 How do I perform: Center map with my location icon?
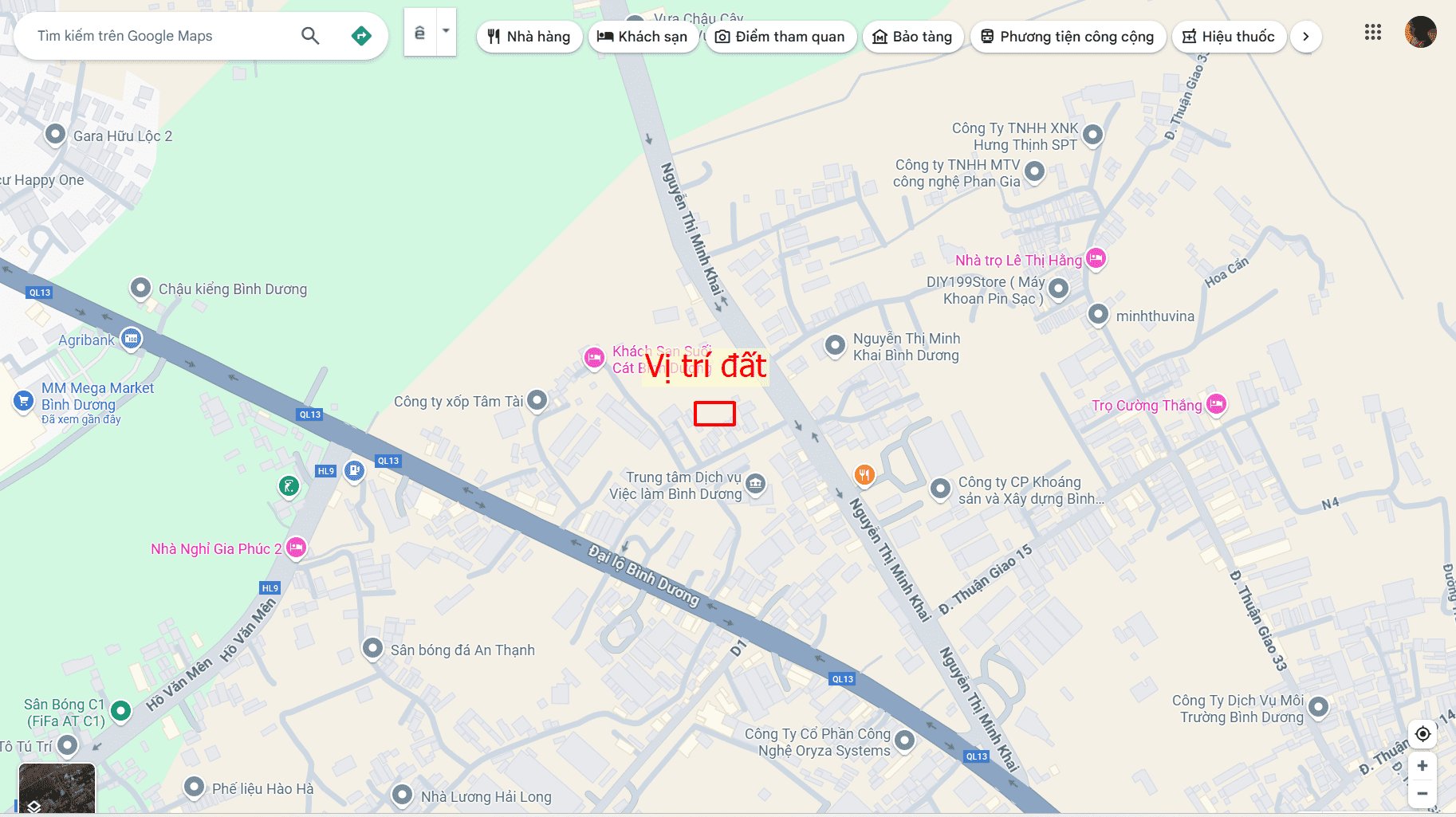coord(1423,734)
